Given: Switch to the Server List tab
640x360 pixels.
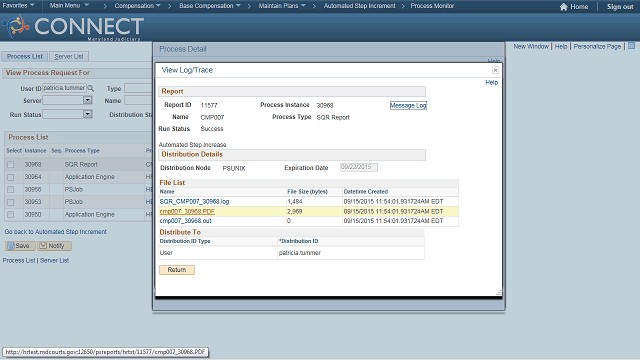Looking at the screenshot, I should click(69, 56).
